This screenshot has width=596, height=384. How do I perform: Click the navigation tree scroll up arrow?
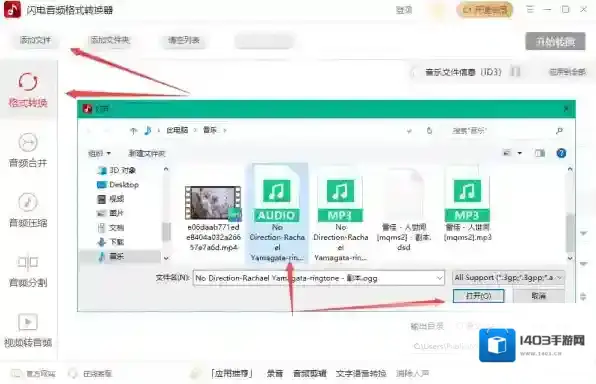[x=166, y=169]
